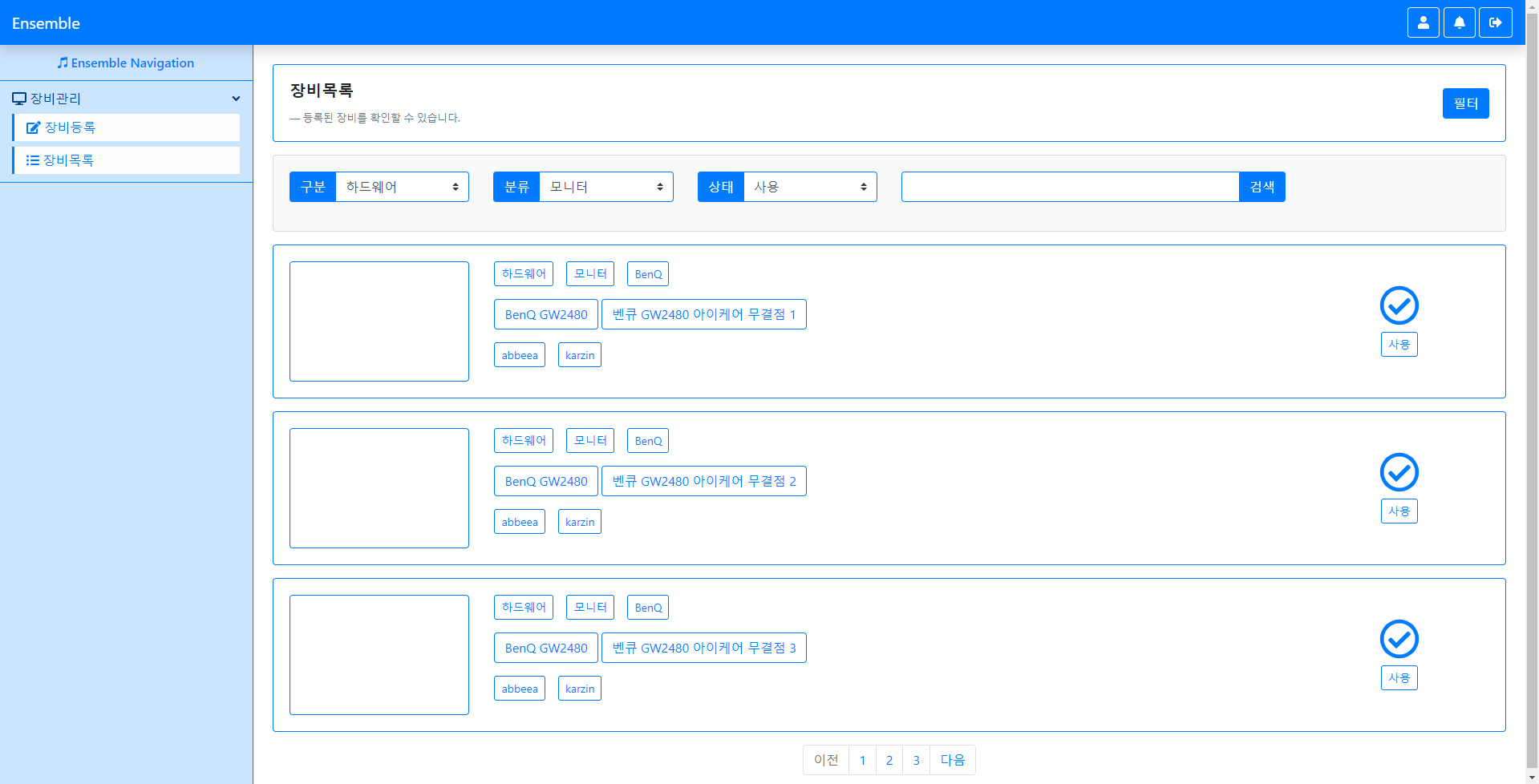The width and height of the screenshot is (1539, 784).
Task: Click the edit icon beside 장비등록
Action: point(34,127)
